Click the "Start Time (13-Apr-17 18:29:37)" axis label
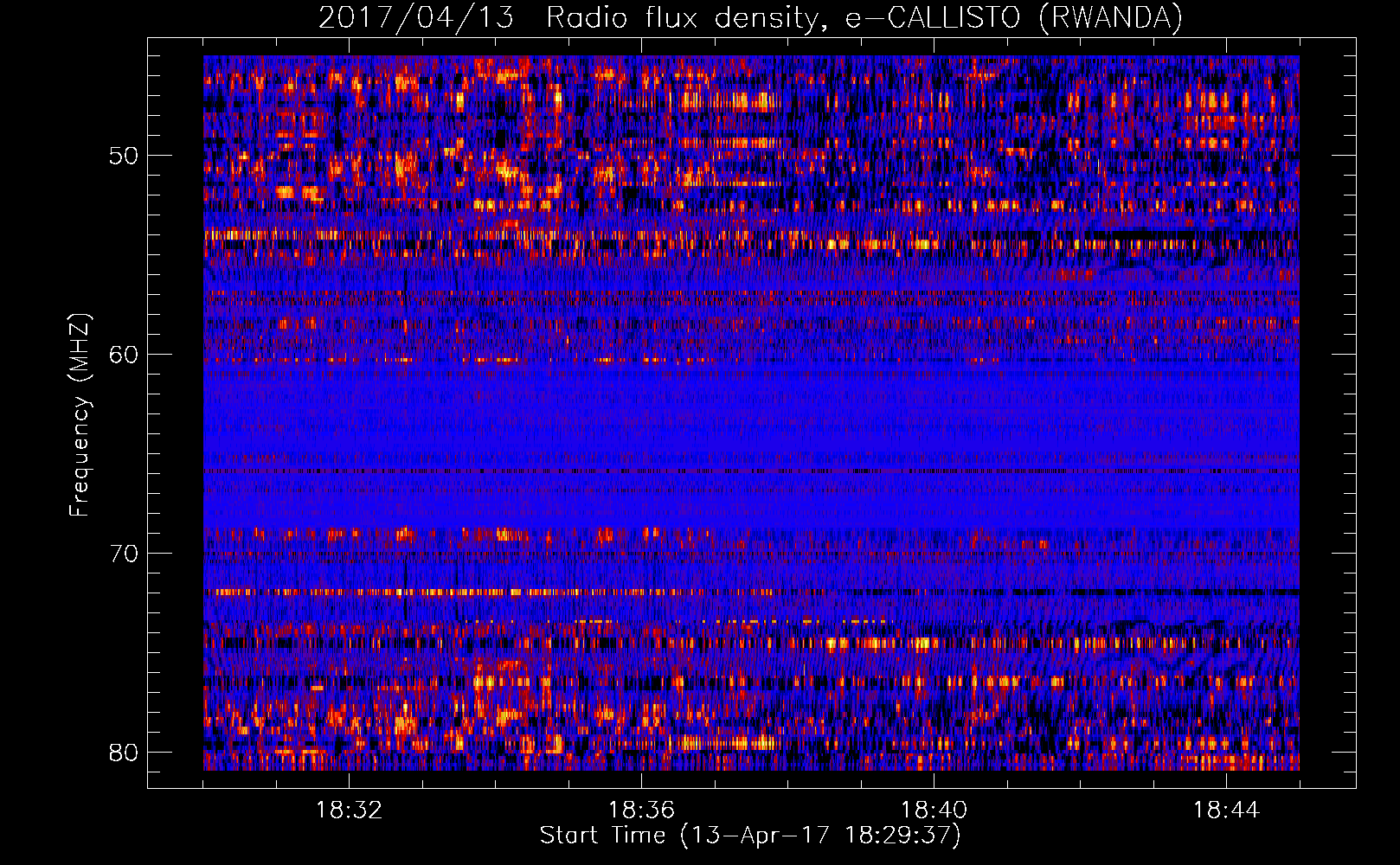Image resolution: width=1400 pixels, height=865 pixels. point(750,836)
